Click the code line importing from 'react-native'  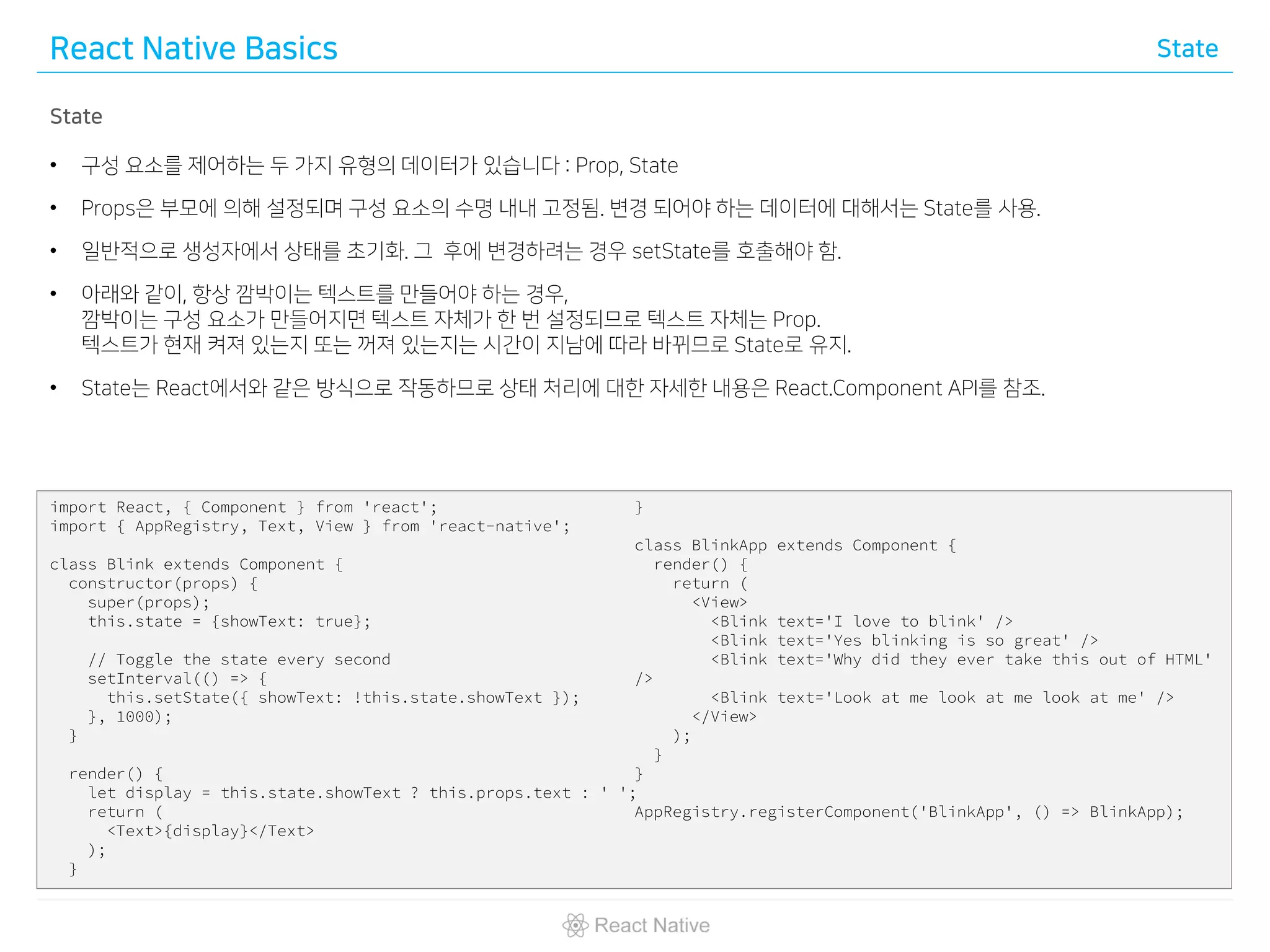pos(310,527)
